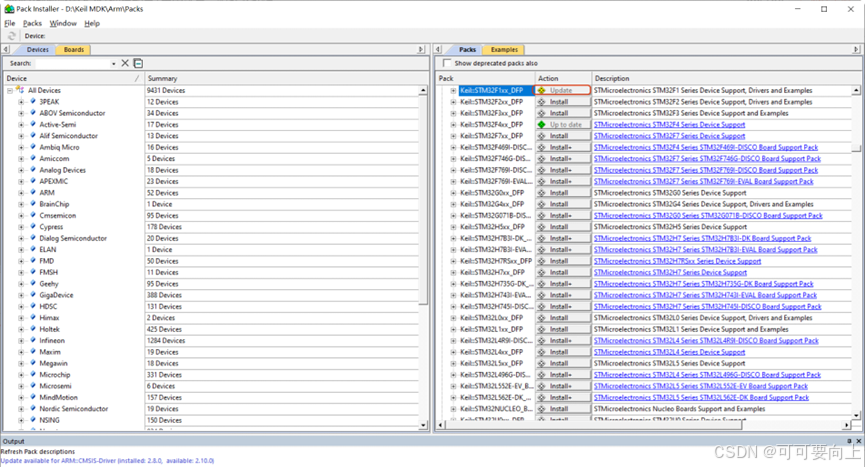The width and height of the screenshot is (865, 467).
Task: Open STM32F469I-DISCO Board Support Pack link
Action: [x=706, y=147]
